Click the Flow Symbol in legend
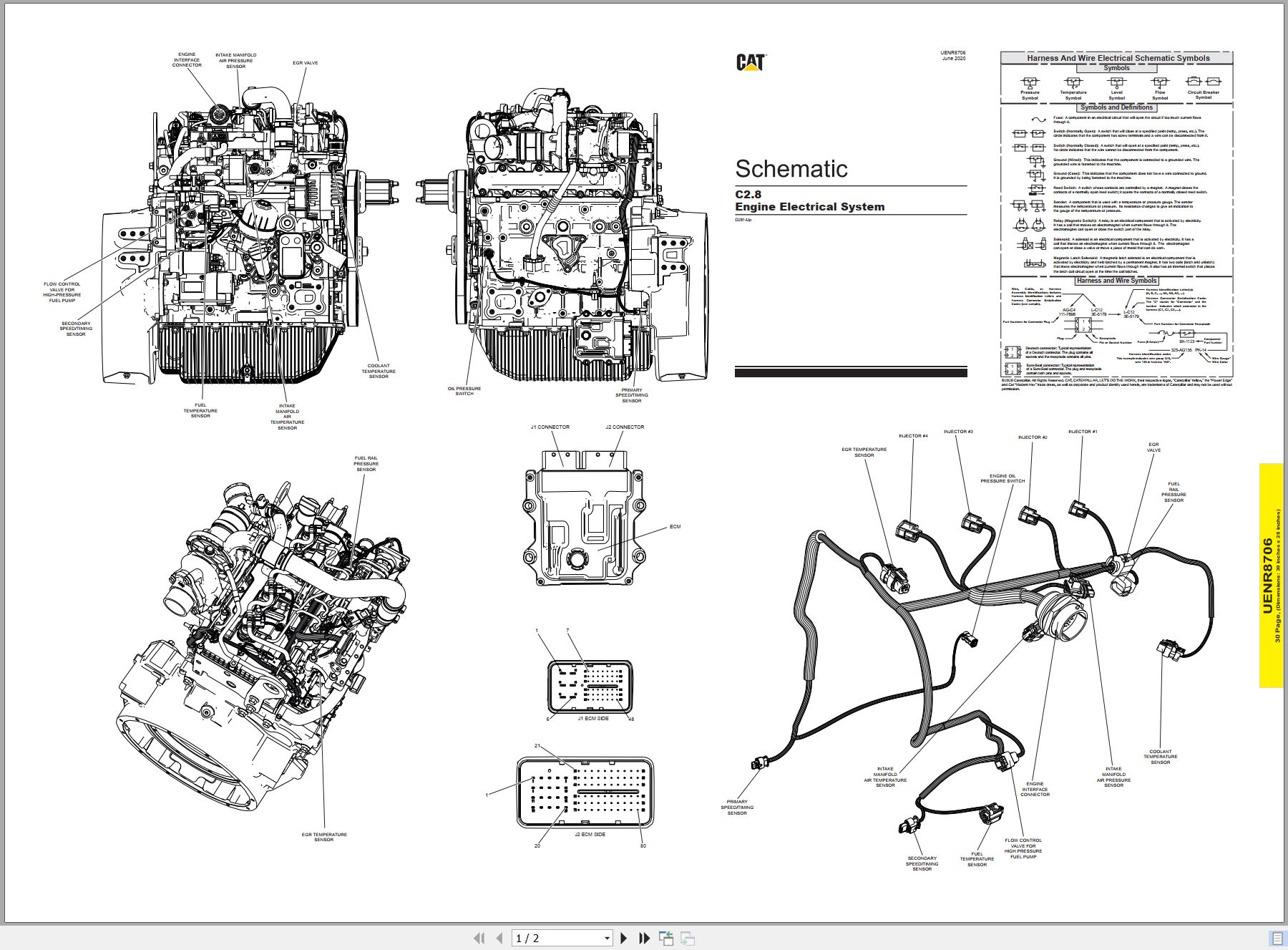1288x950 pixels. tap(1160, 89)
